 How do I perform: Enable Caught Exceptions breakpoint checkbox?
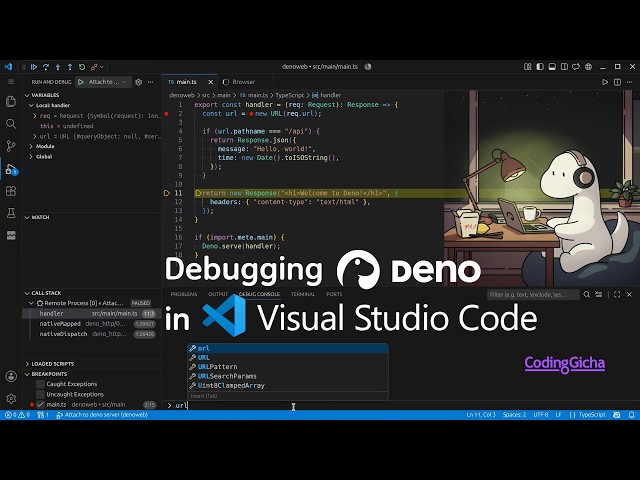pos(40,384)
